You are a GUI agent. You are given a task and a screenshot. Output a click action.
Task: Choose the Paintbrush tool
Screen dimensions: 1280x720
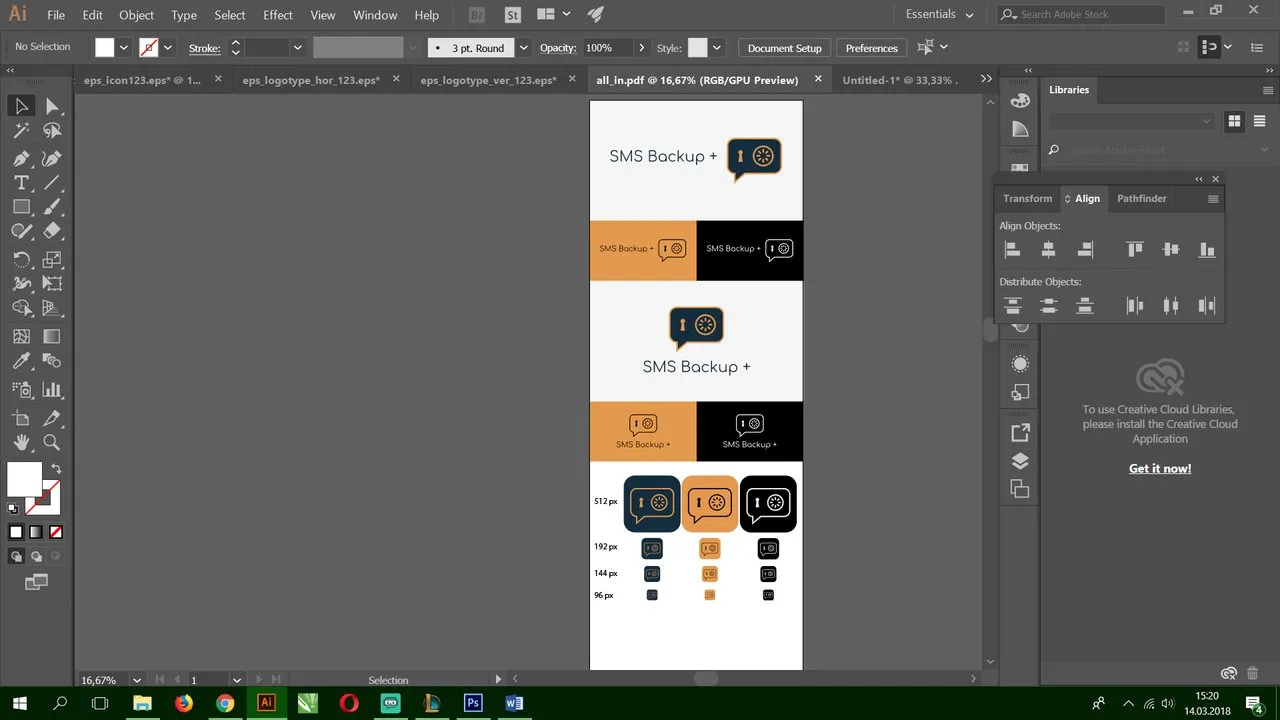coord(52,207)
